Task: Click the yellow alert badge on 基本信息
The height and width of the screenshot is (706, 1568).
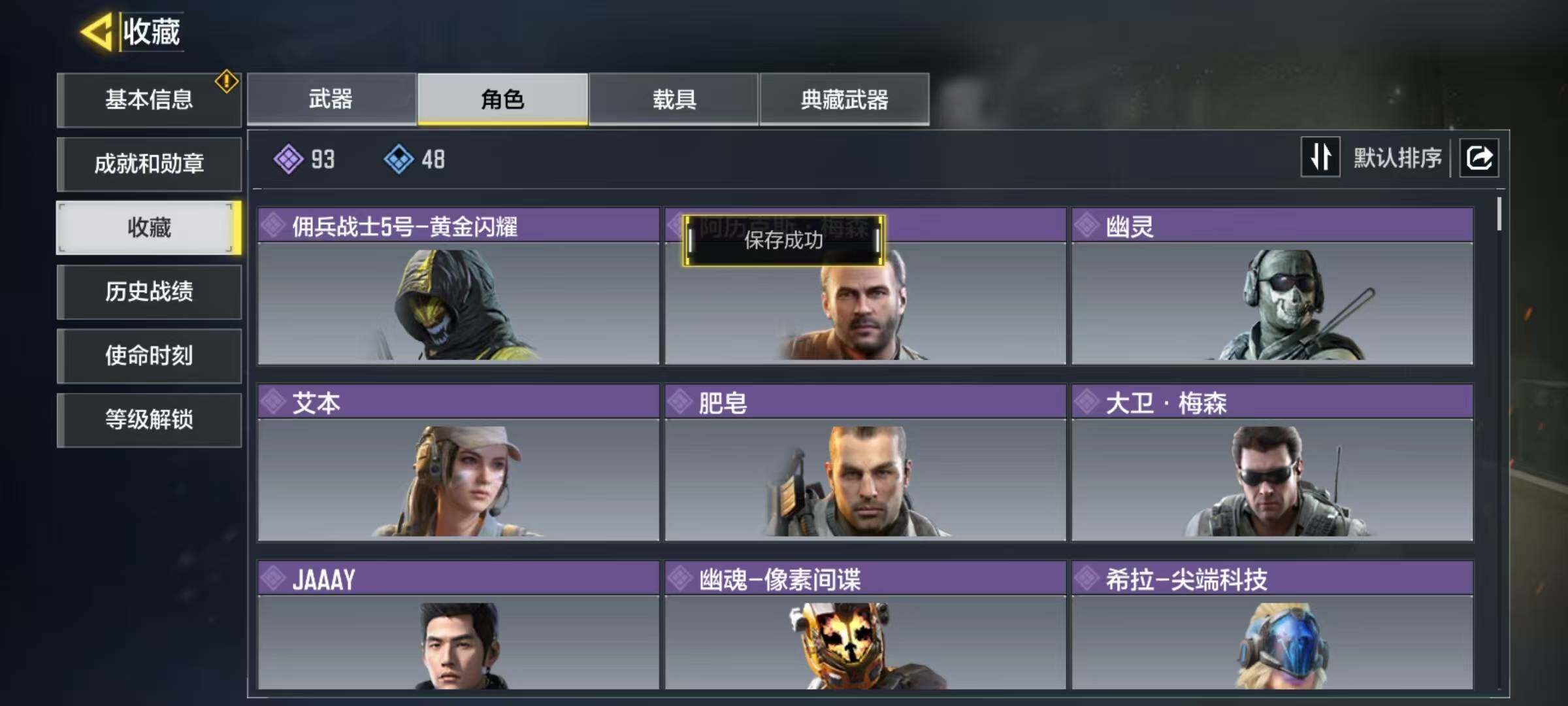Action: pyautogui.click(x=227, y=82)
